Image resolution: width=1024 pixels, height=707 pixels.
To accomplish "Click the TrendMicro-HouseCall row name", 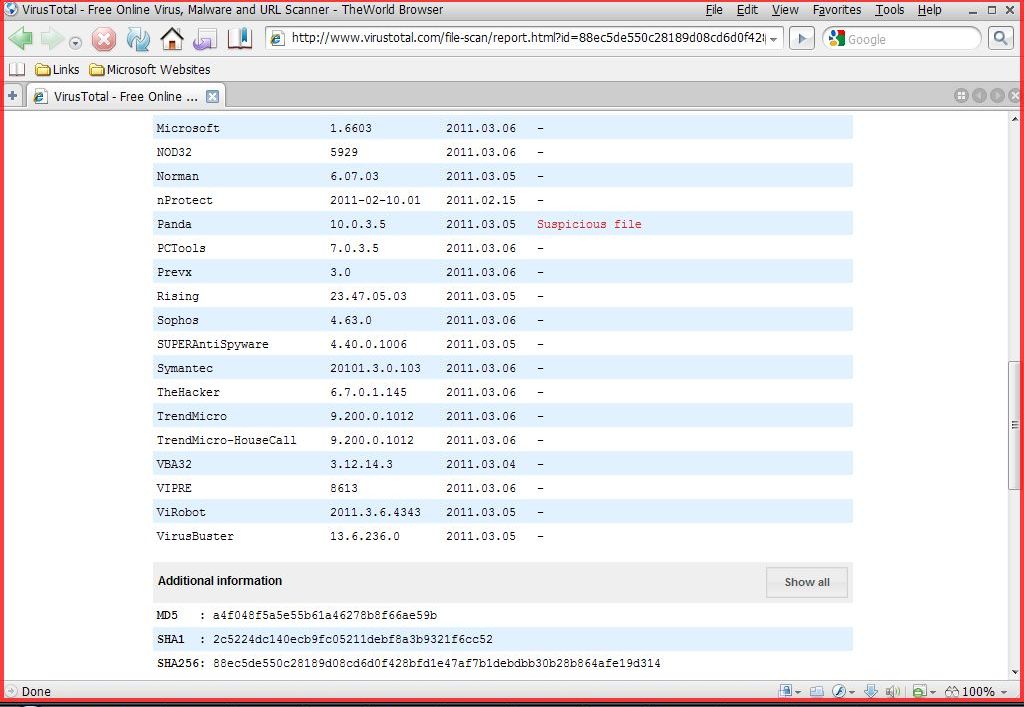I will click(x=226, y=440).
